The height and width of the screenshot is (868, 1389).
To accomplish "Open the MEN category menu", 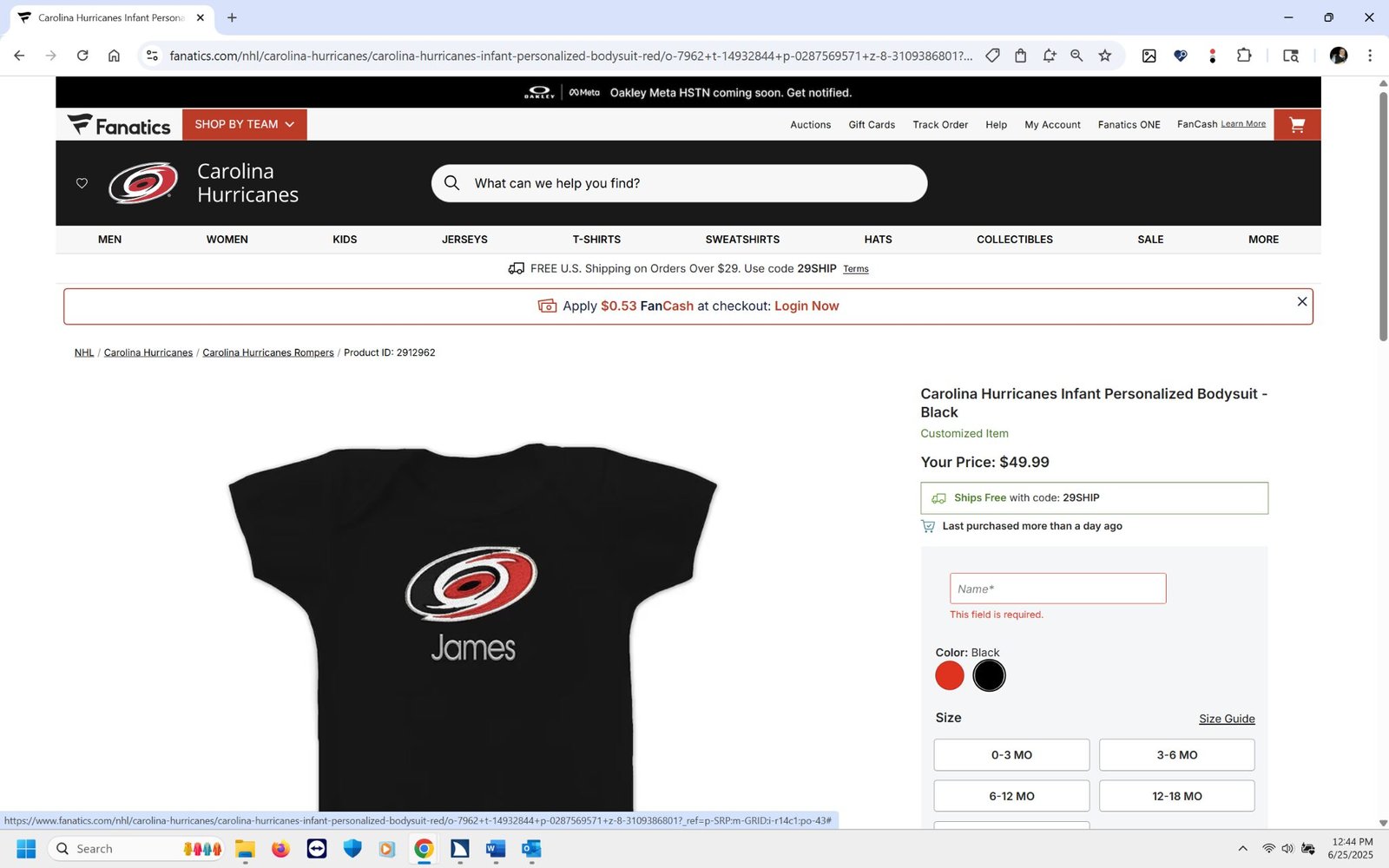I will [x=110, y=240].
